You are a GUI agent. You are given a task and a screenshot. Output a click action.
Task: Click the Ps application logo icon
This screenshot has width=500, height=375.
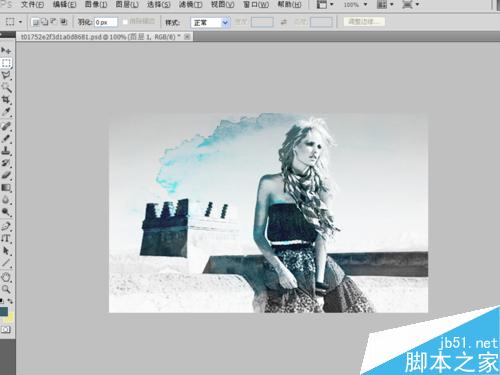pos(6,4)
